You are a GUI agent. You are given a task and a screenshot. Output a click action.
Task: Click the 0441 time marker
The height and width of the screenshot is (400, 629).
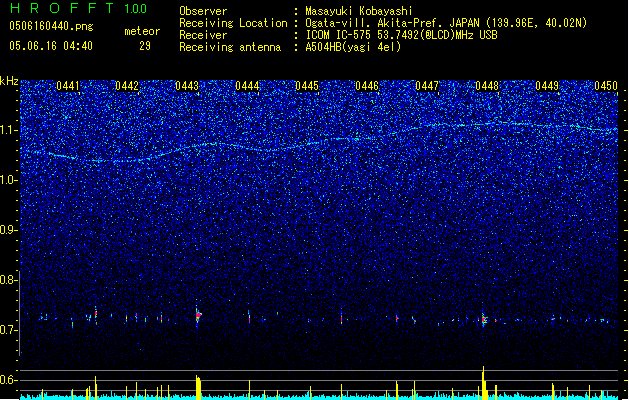coord(68,86)
